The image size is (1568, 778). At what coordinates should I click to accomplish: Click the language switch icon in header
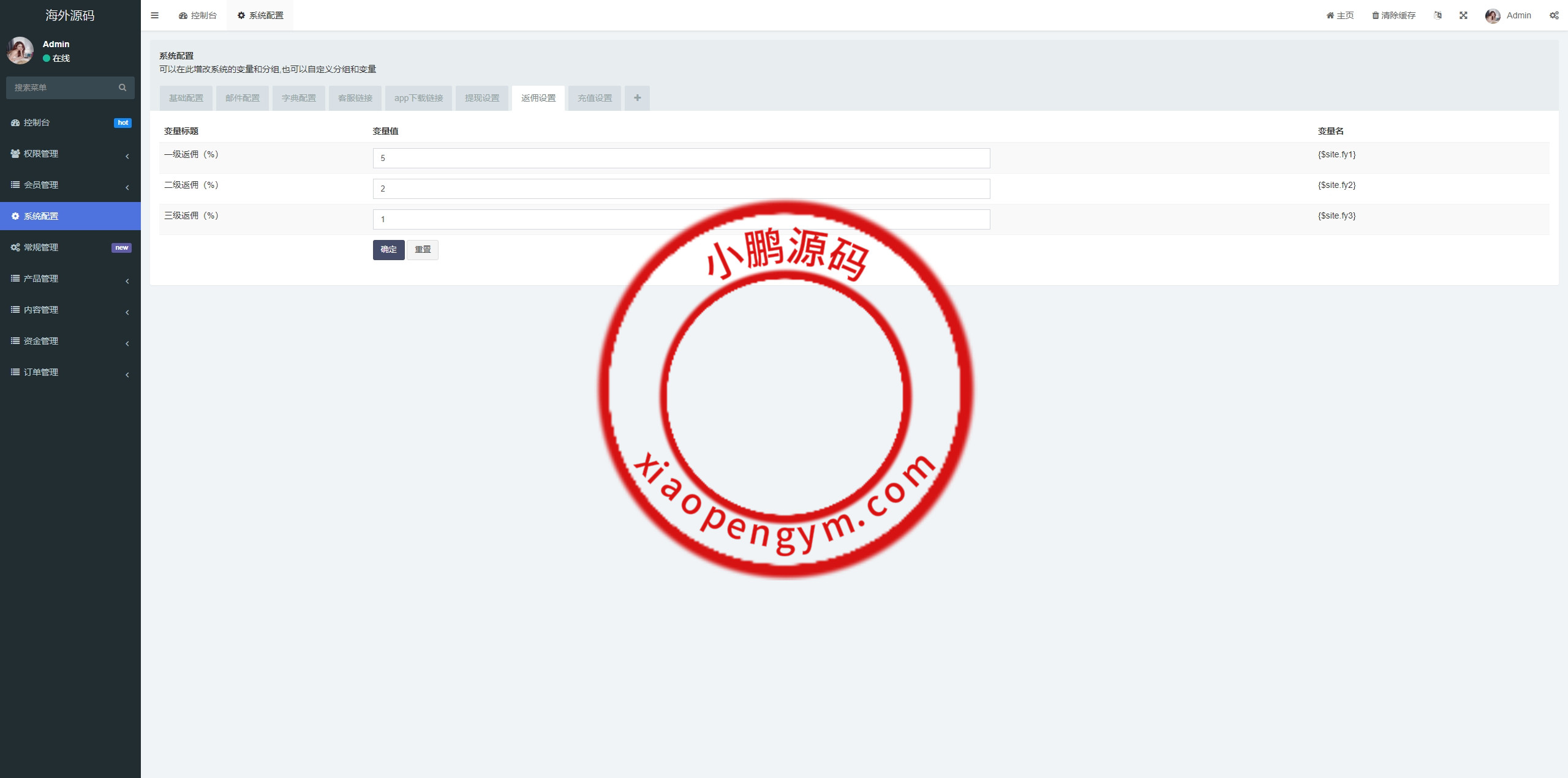pos(1438,15)
